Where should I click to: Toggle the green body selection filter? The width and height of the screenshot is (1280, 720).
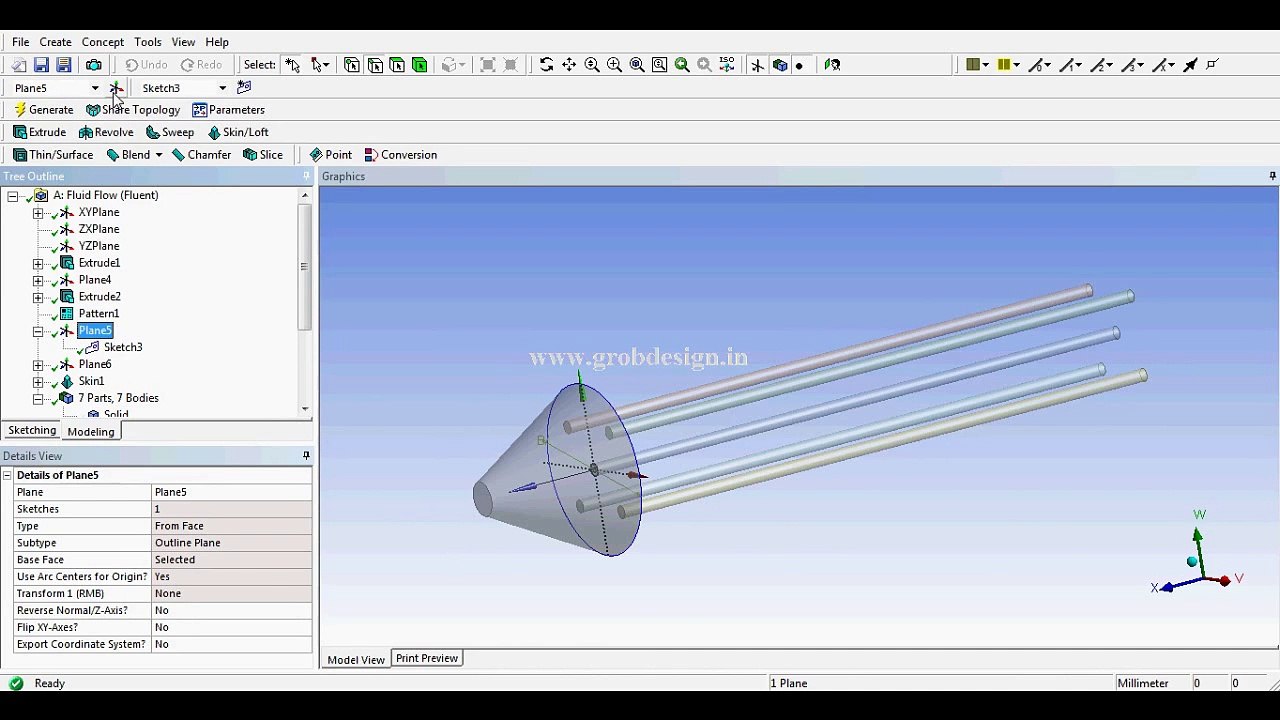click(420, 65)
